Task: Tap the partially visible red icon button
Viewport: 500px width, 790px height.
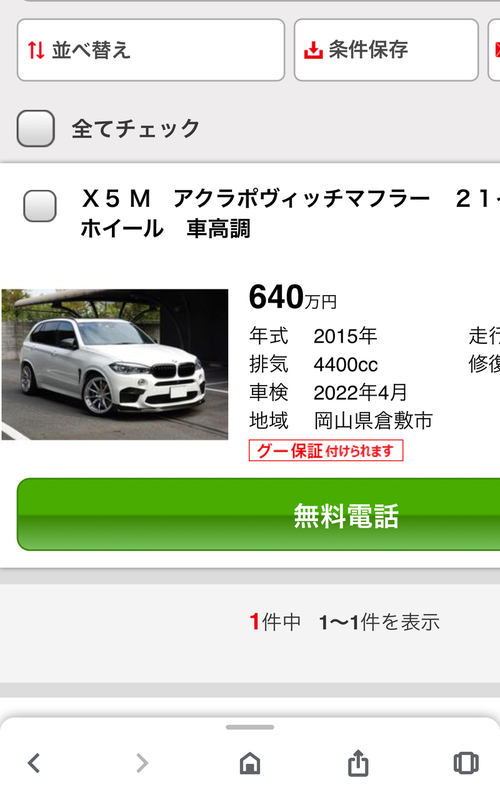Action: click(494, 50)
